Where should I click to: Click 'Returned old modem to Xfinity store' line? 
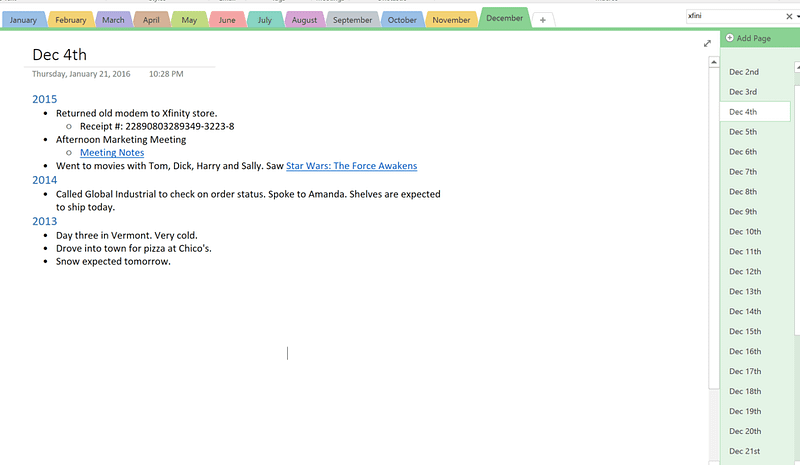point(136,113)
